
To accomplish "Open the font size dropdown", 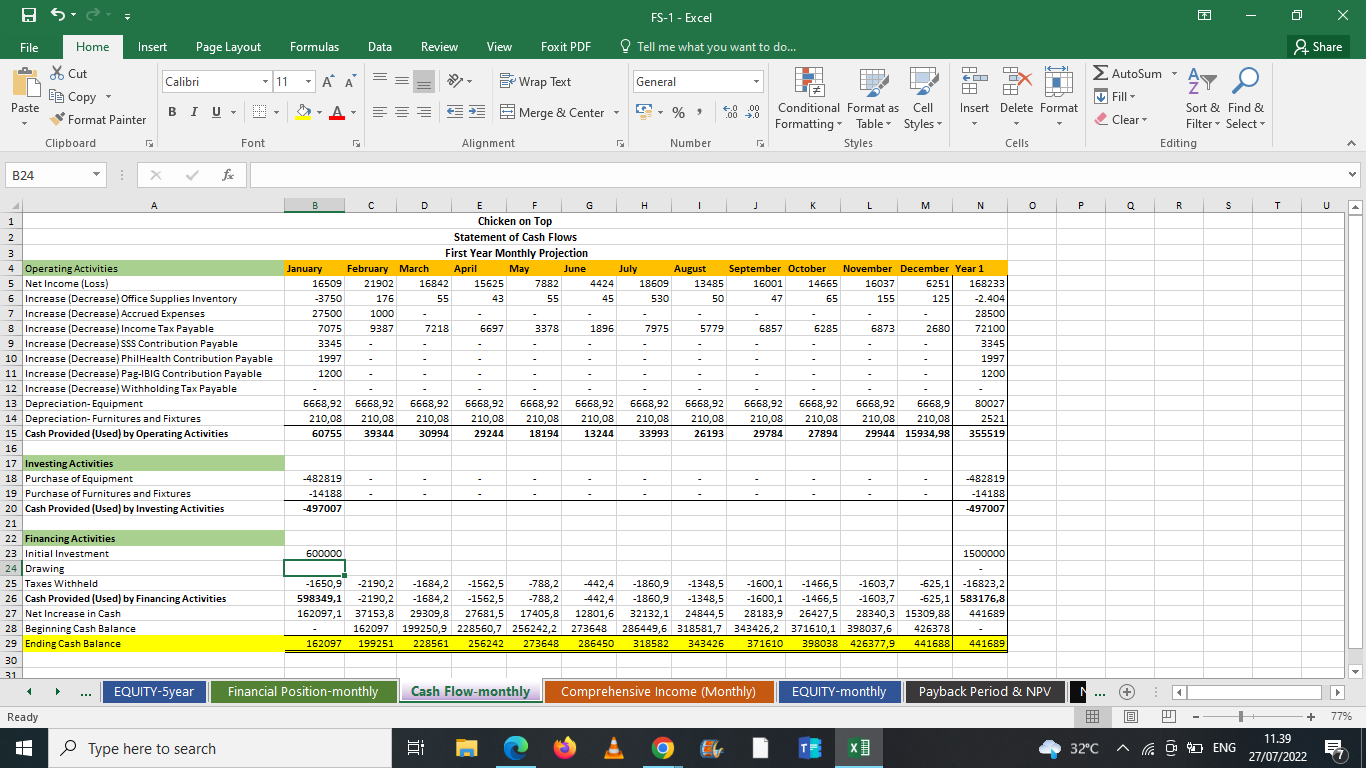I will click(308, 82).
